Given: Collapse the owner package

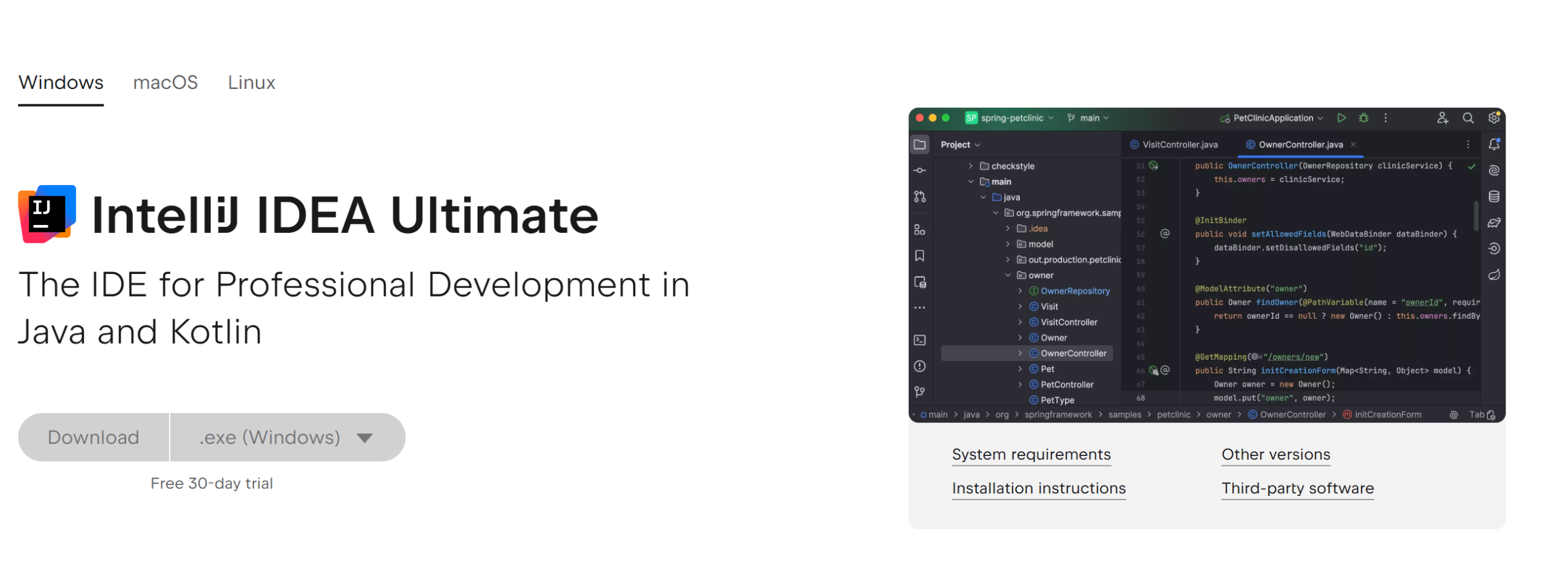Looking at the screenshot, I should click(x=1008, y=275).
